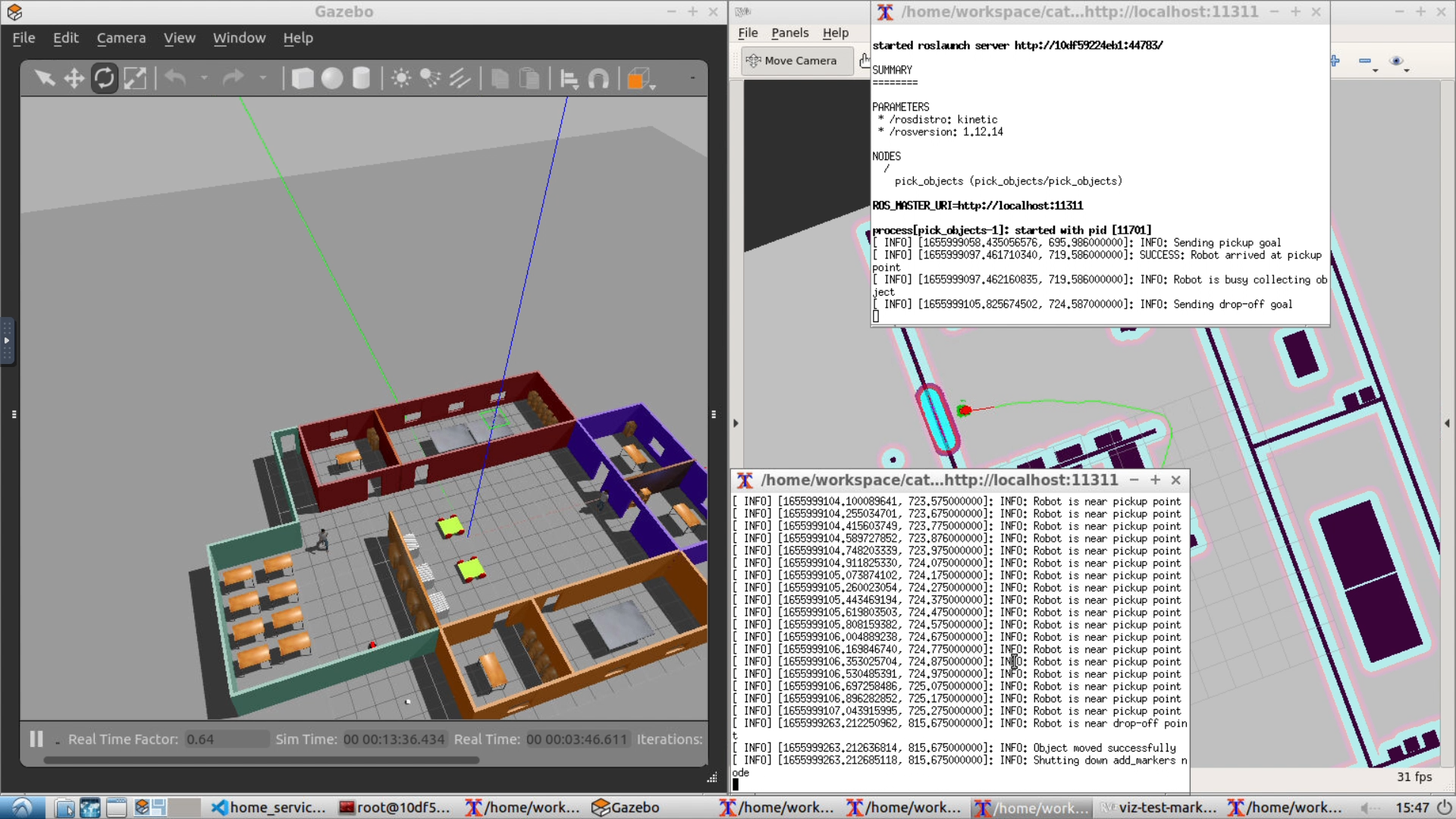Click the Paste icon in Gazebo toolbar

(x=529, y=78)
